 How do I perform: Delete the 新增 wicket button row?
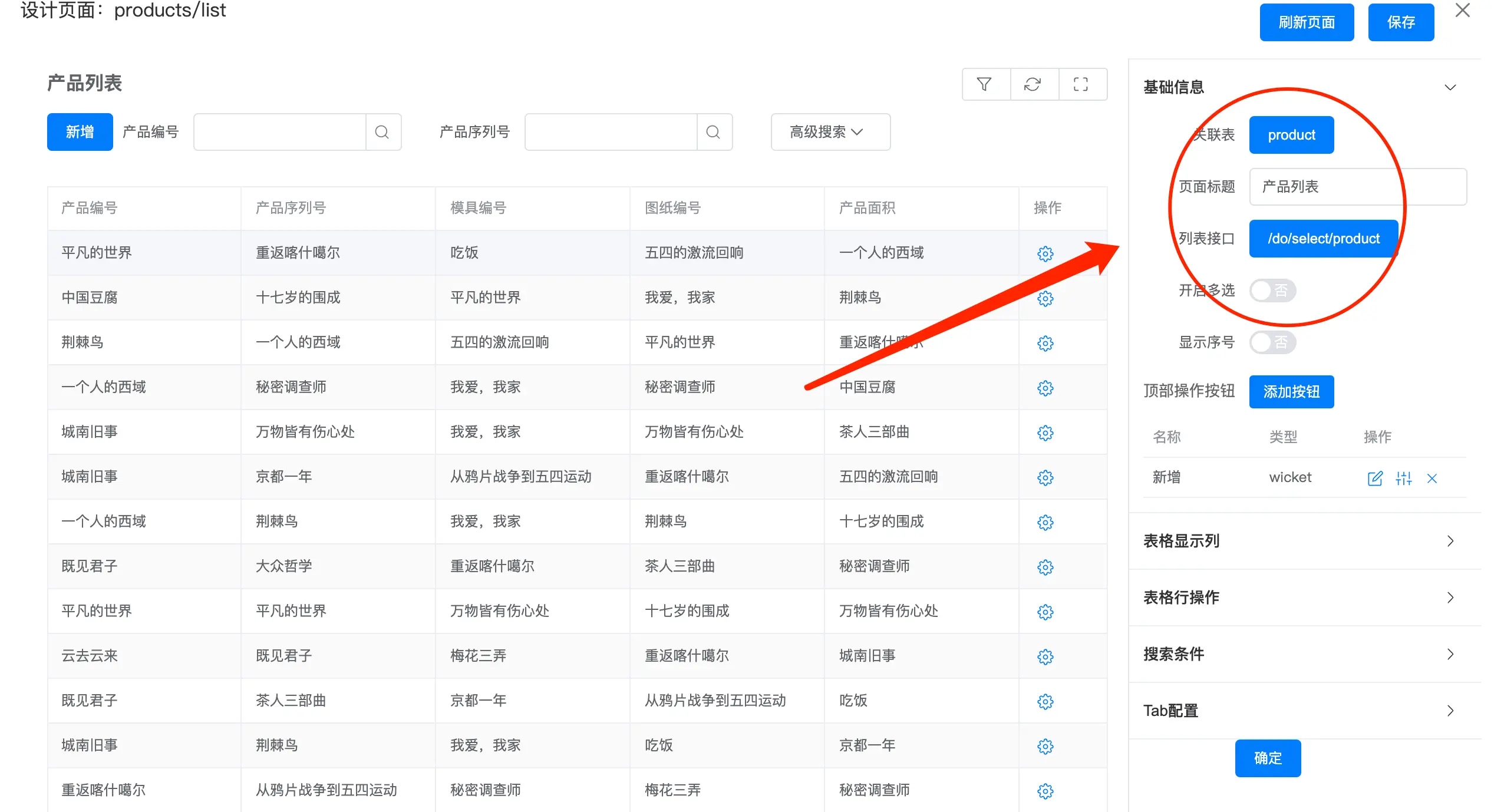(1432, 478)
